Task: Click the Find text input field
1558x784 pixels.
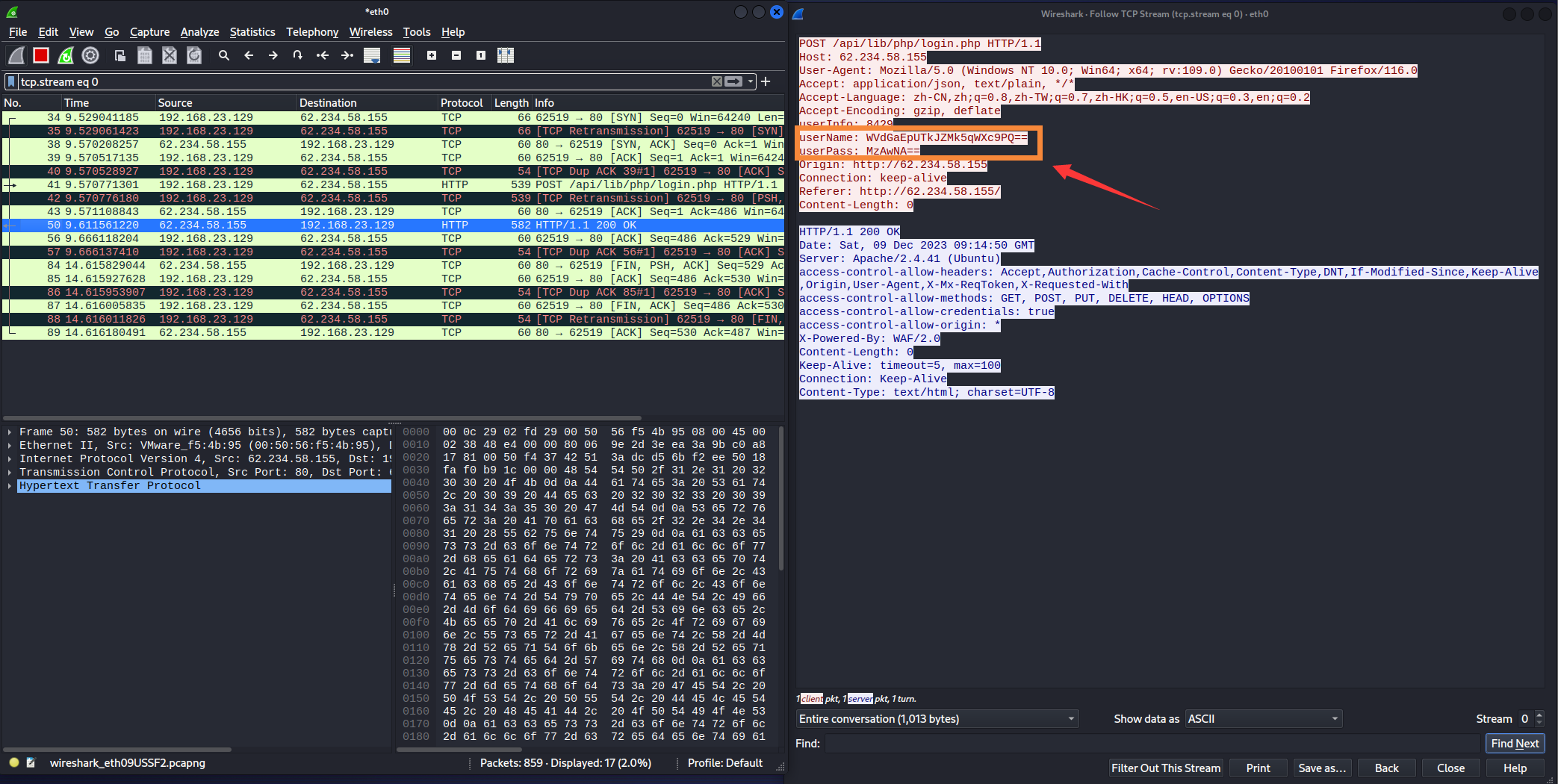Action: click(1152, 744)
